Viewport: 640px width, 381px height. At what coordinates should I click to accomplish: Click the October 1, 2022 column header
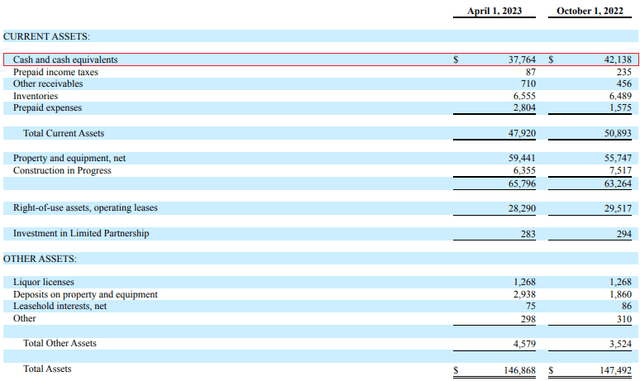[x=590, y=11]
